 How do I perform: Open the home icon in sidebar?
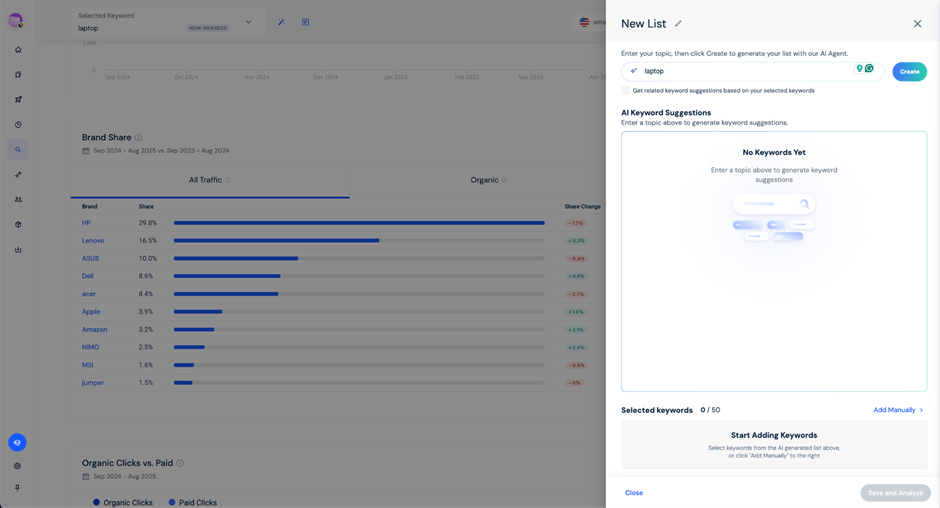tap(18, 50)
